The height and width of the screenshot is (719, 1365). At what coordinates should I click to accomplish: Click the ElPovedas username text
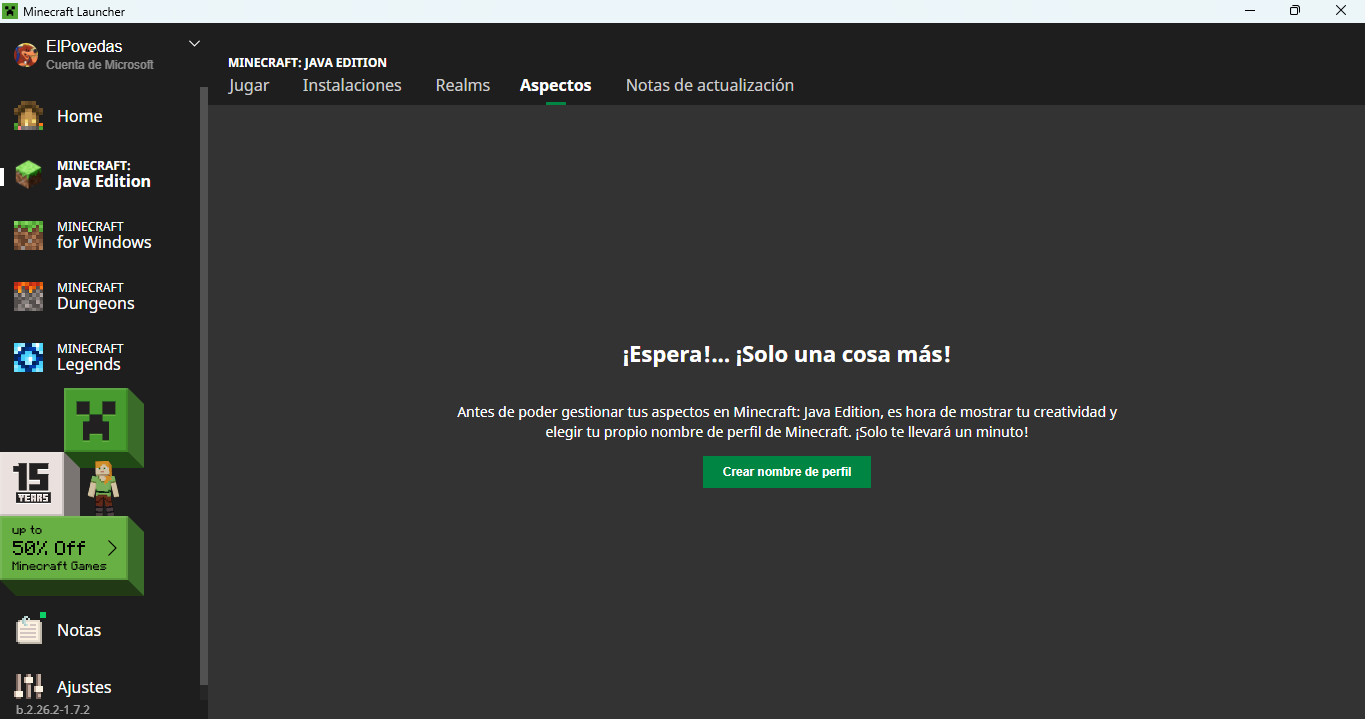84,46
